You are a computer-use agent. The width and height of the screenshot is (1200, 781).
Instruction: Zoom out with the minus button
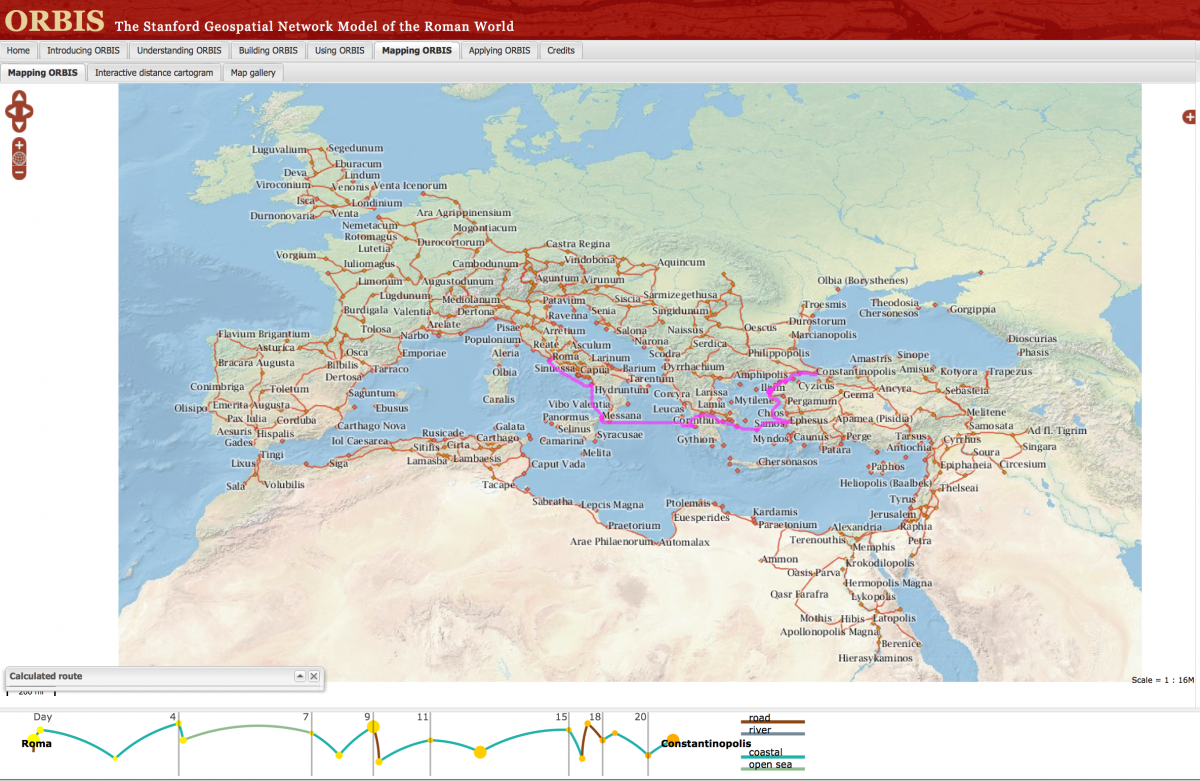tap(19, 173)
